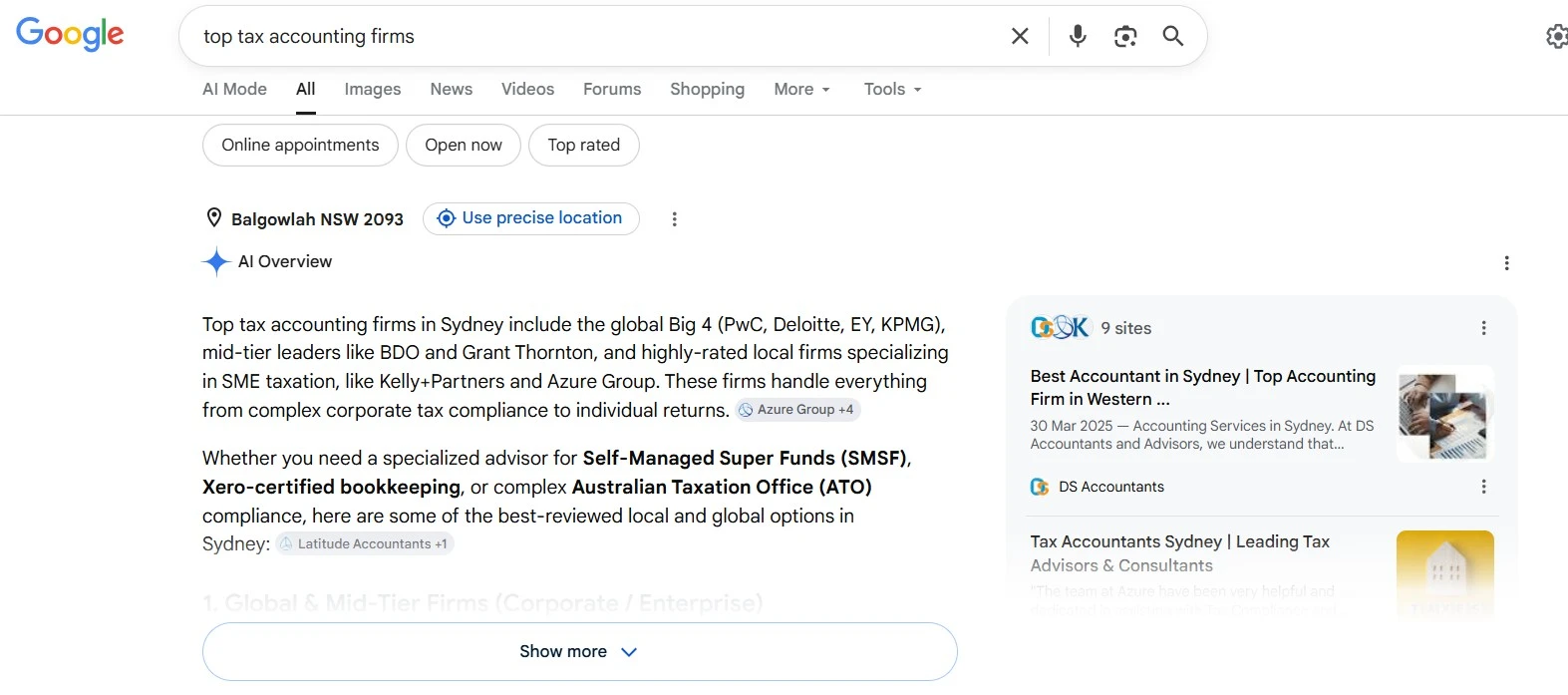The image size is (1568, 695).
Task: Go to the Videos tab
Action: (527, 89)
